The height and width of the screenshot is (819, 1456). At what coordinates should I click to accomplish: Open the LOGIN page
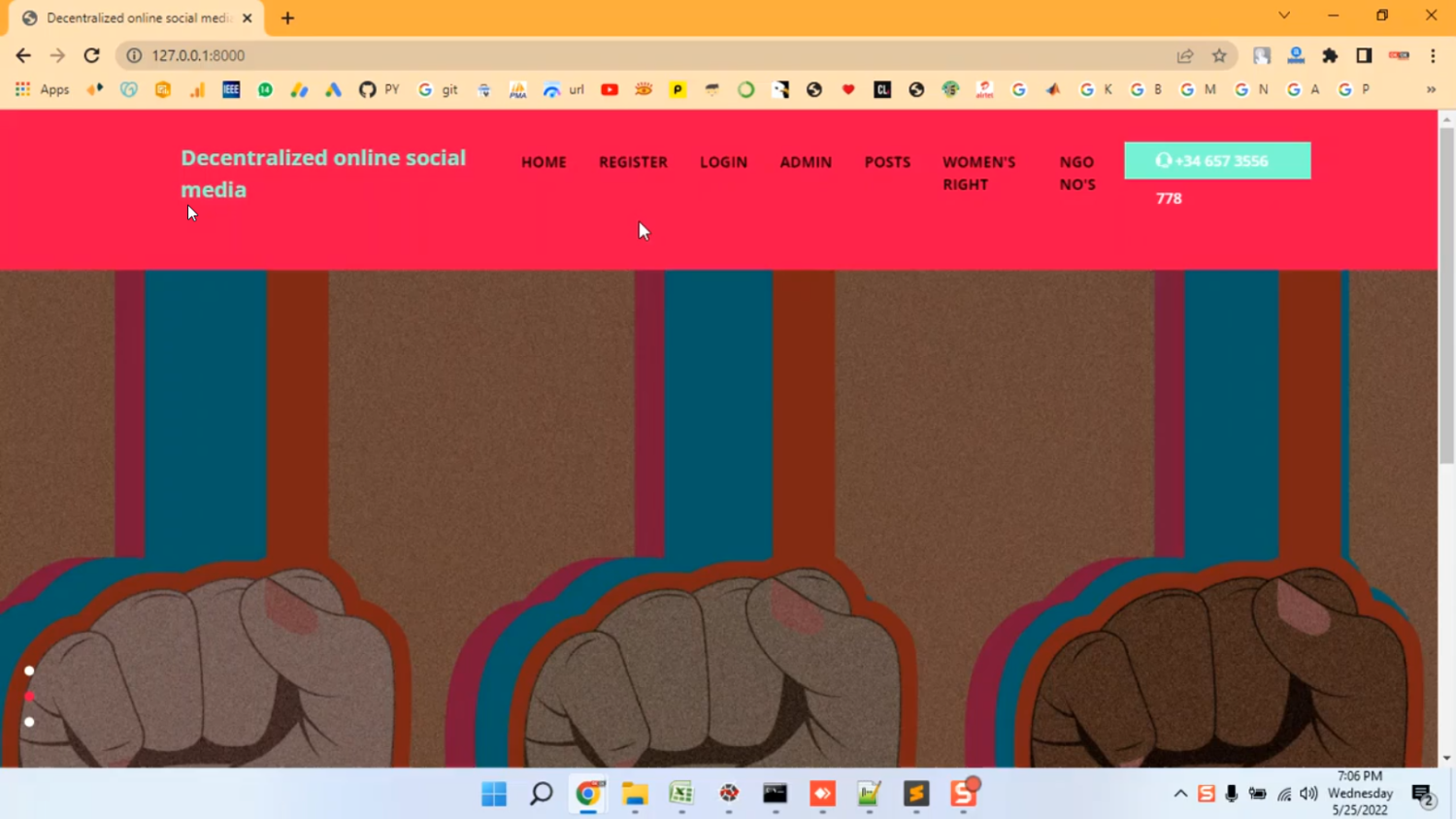(x=723, y=162)
